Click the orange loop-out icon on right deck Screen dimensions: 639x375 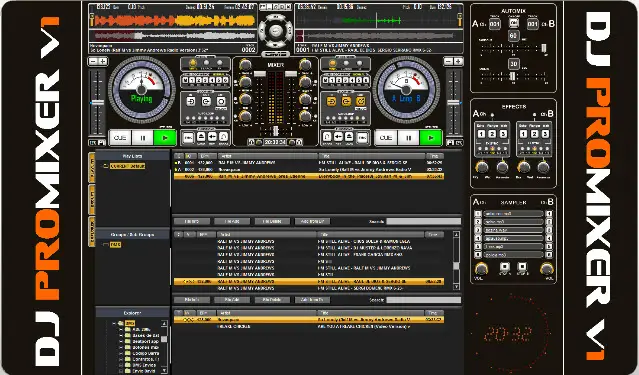tap(346, 101)
